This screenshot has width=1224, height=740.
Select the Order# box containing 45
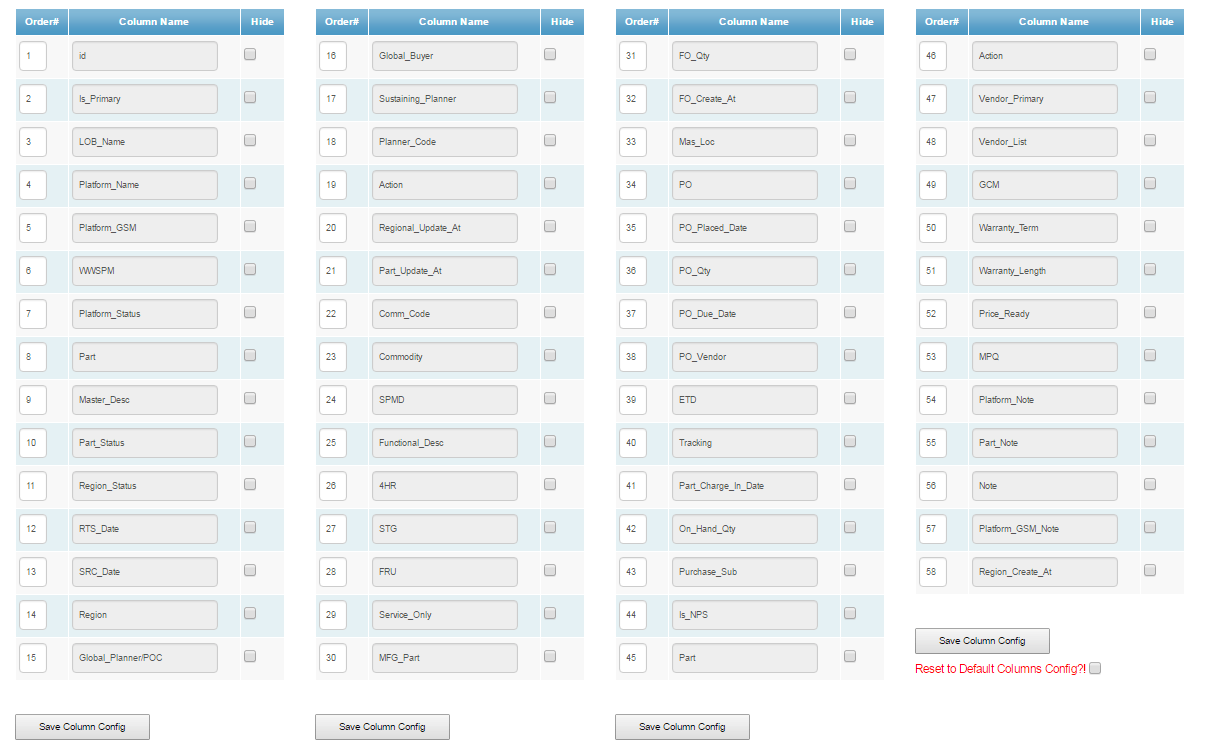(x=632, y=657)
